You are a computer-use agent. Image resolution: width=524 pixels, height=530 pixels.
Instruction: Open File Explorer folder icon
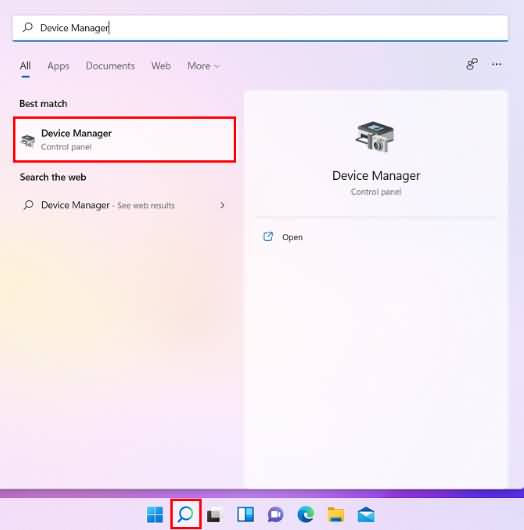[336, 514]
